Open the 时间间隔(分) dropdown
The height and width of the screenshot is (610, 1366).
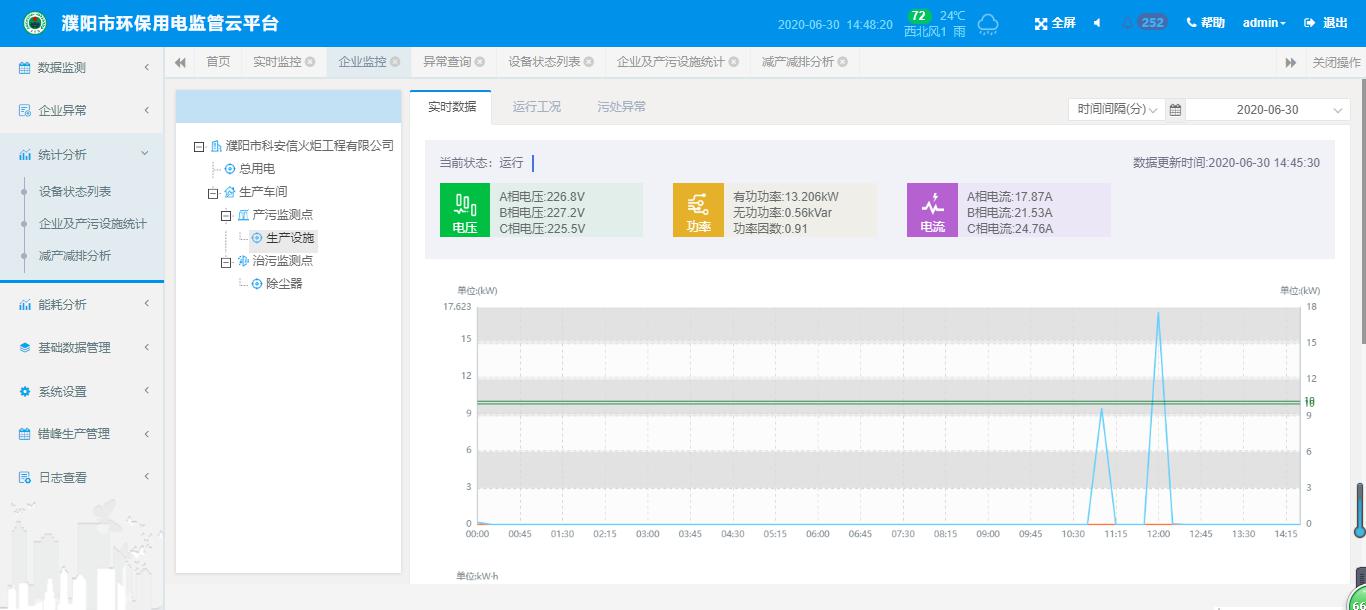click(x=1116, y=110)
